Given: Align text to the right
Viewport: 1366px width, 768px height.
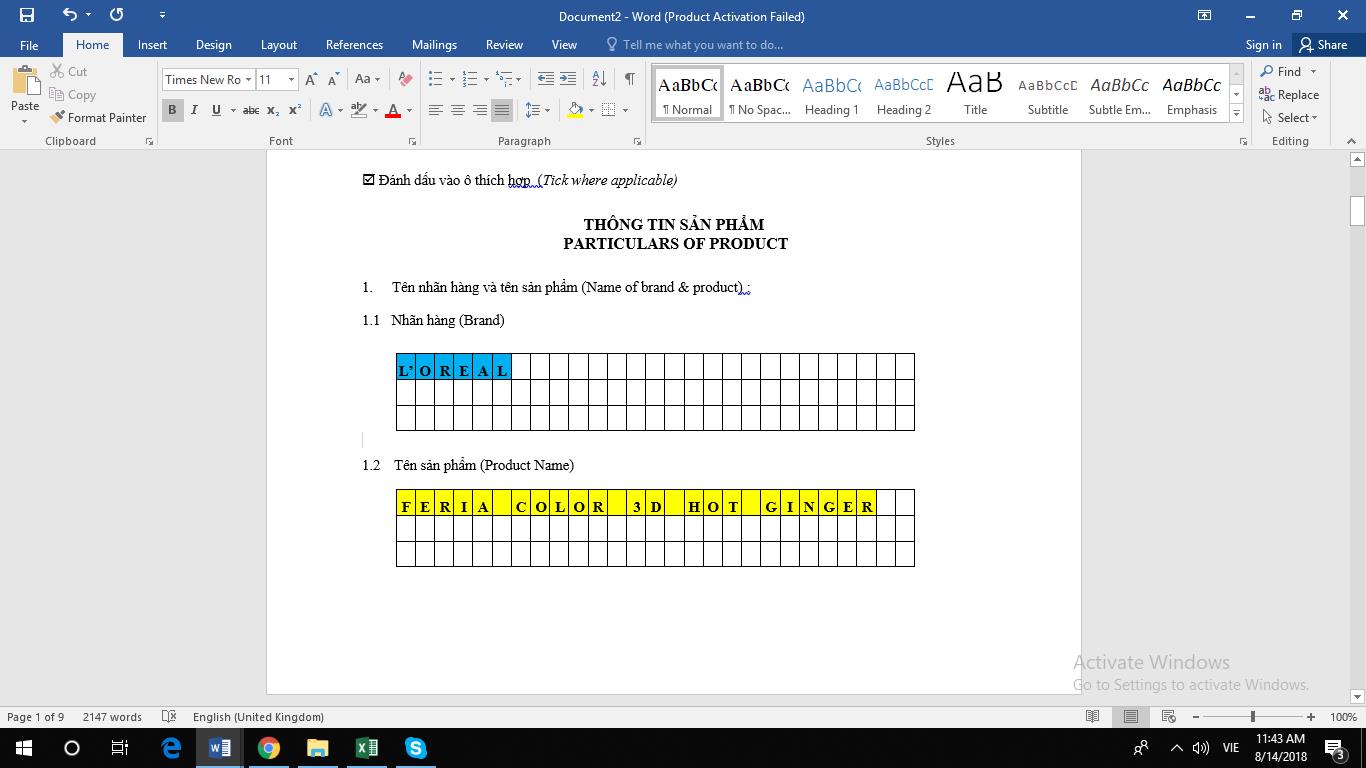Looking at the screenshot, I should pyautogui.click(x=480, y=110).
